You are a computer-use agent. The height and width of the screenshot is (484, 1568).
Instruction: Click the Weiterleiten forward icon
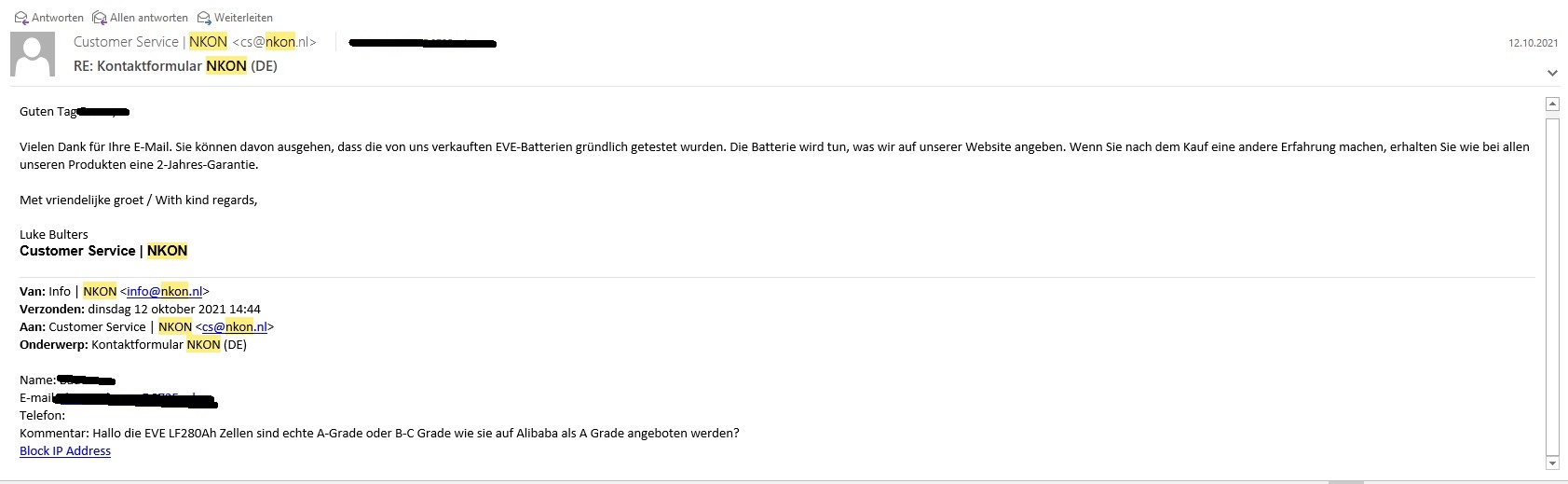point(204,18)
